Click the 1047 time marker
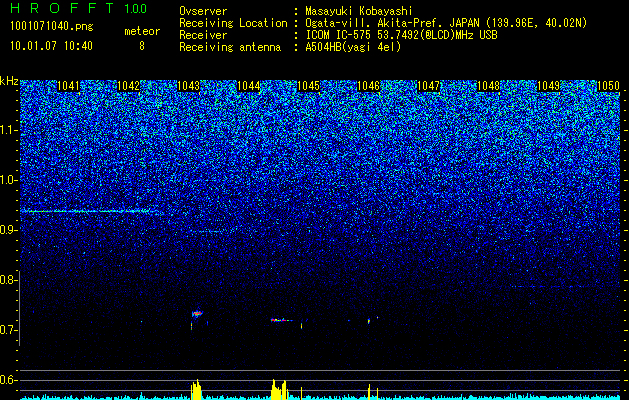This screenshot has width=629, height=400. click(x=428, y=86)
